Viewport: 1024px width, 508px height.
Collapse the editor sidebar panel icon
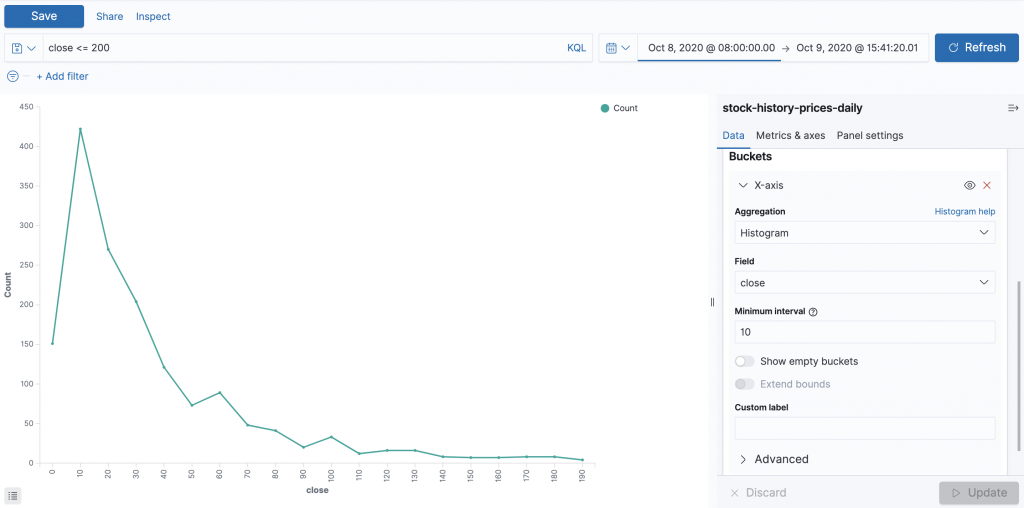click(1013, 108)
